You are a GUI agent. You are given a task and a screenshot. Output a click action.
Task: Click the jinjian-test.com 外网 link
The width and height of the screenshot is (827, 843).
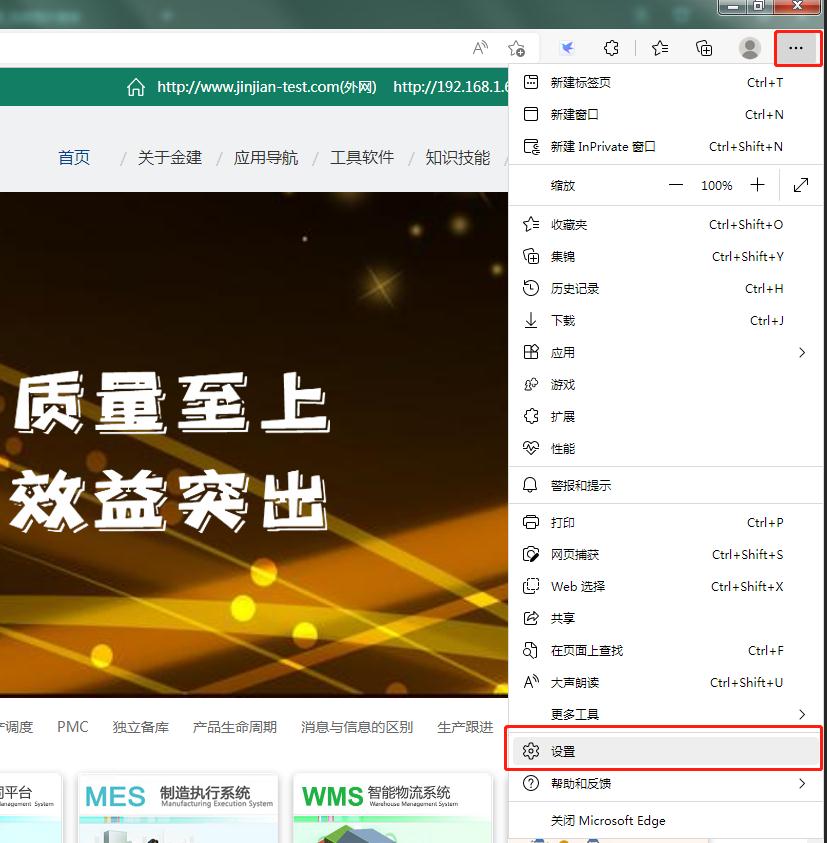click(267, 87)
